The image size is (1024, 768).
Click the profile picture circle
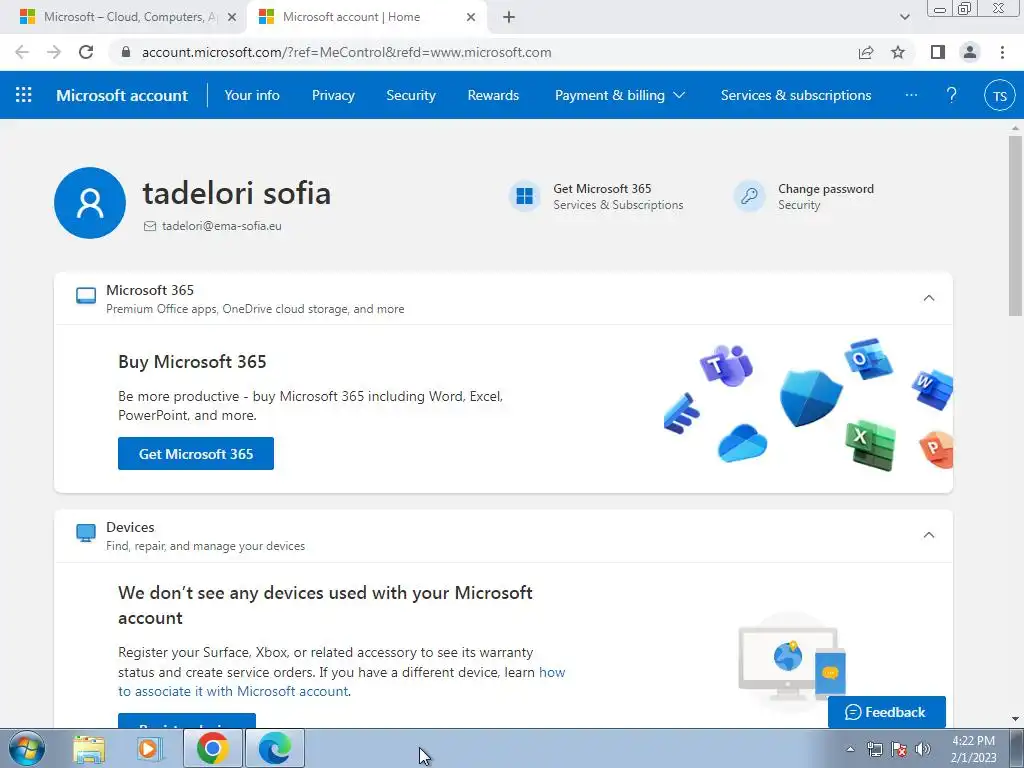point(90,202)
